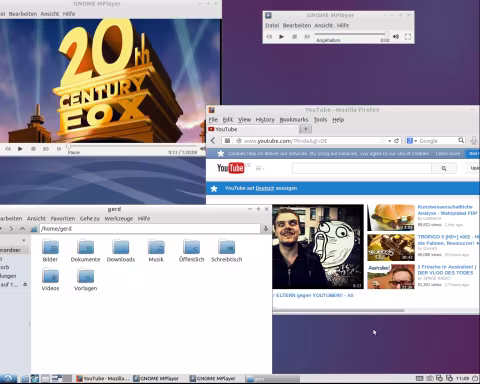Viewport: 480px width, 384px height.
Task: Eject the mounted volume in the sidebar
Action: [x=25, y=285]
